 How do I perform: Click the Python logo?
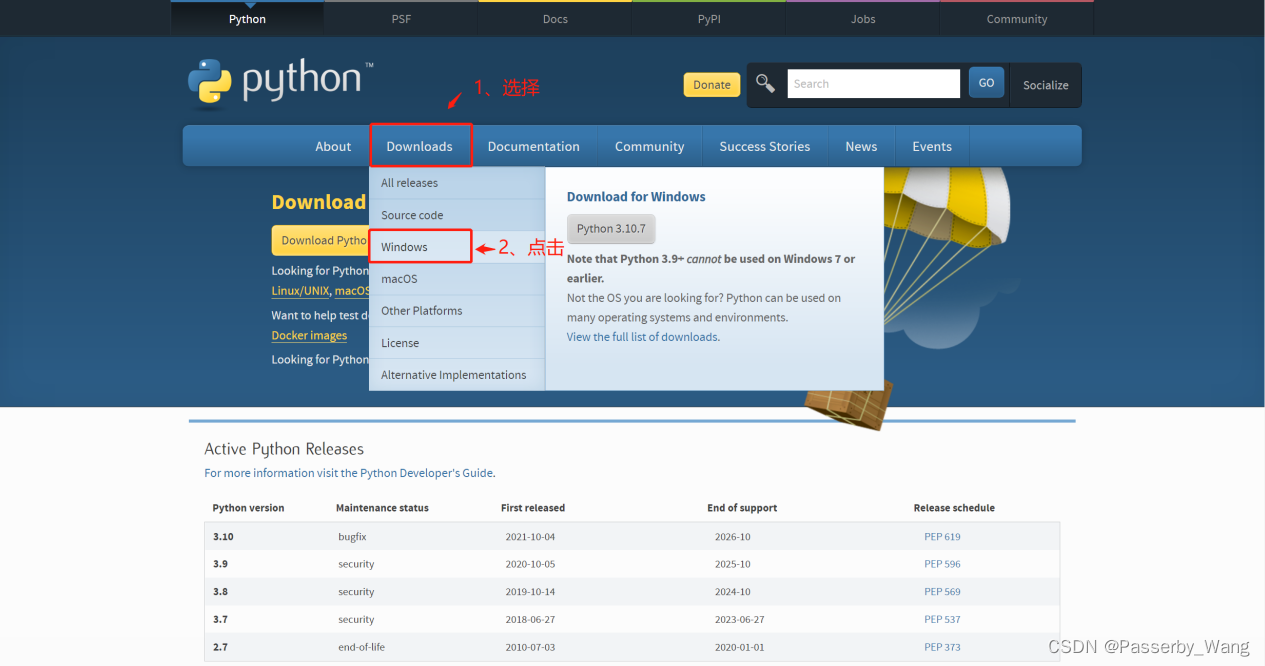(280, 82)
